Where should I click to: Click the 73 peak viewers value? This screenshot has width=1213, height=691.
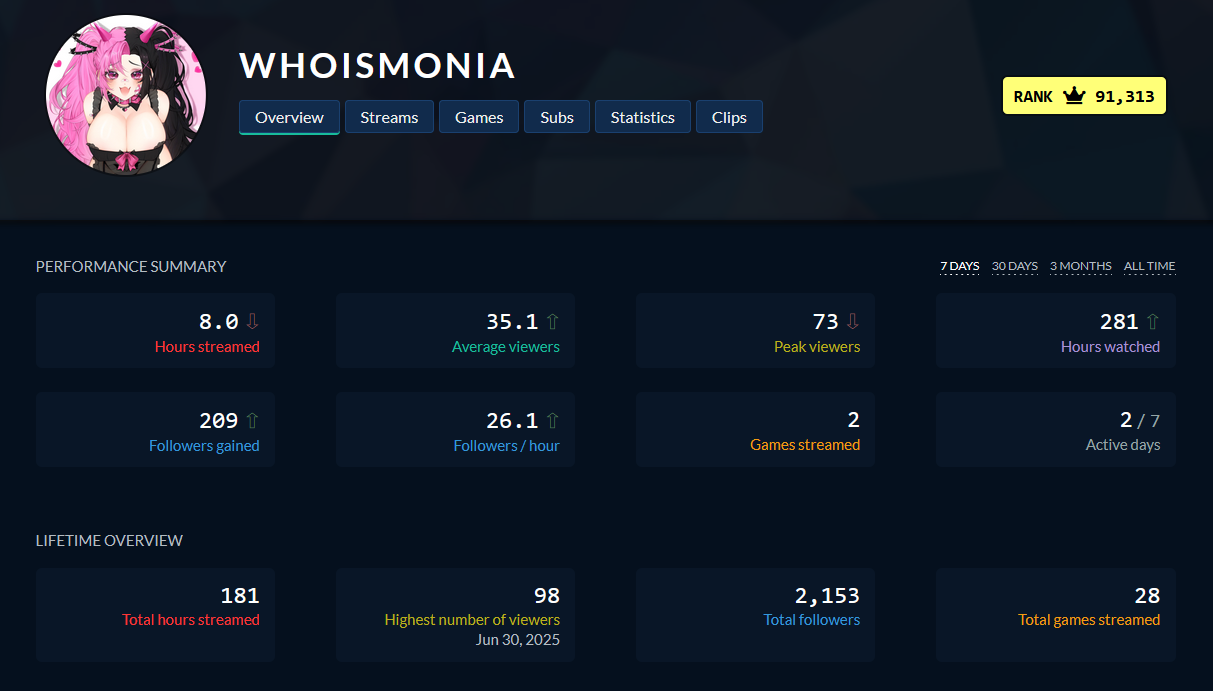click(826, 322)
